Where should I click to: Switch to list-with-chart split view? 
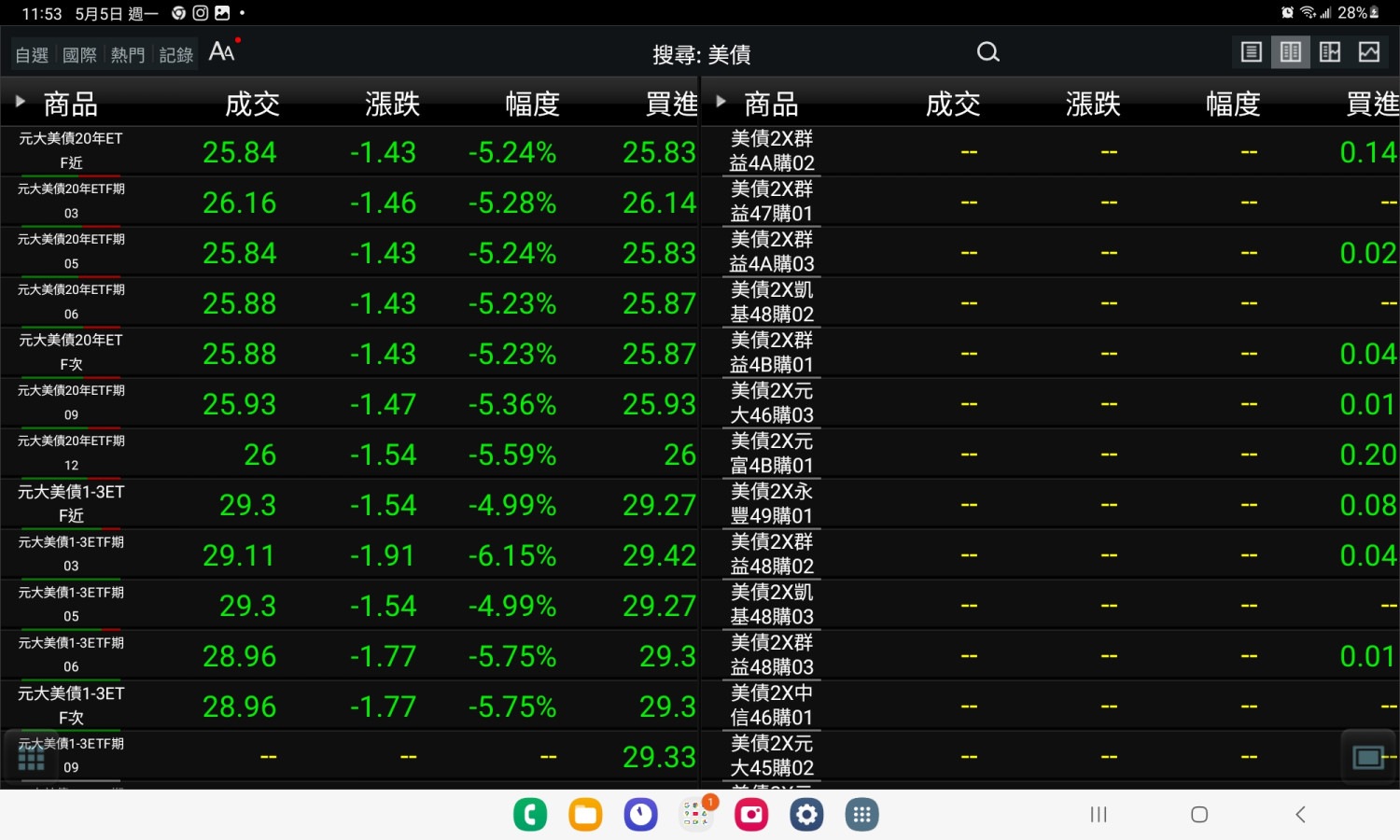click(1330, 52)
